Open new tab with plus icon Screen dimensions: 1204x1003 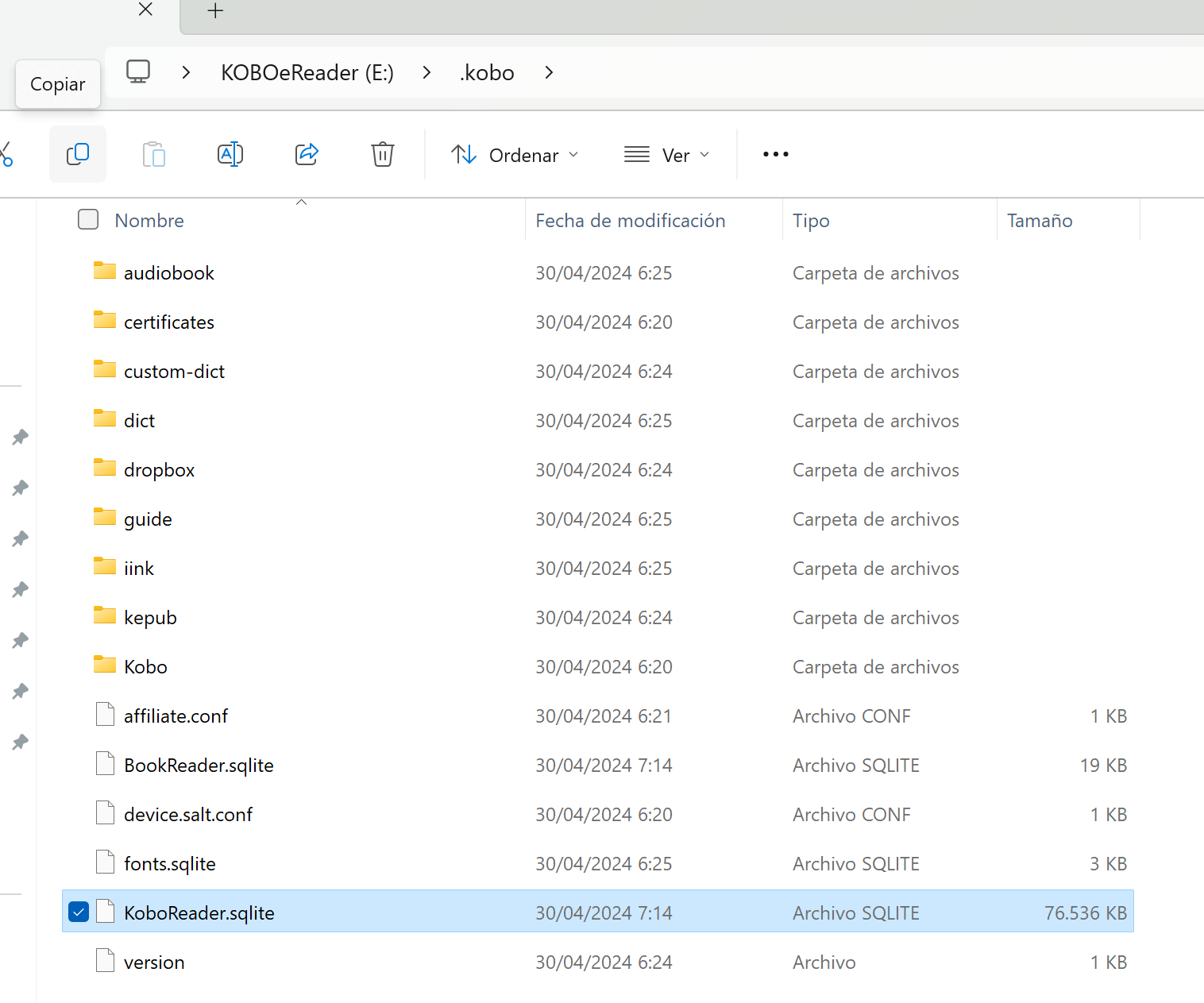(215, 11)
